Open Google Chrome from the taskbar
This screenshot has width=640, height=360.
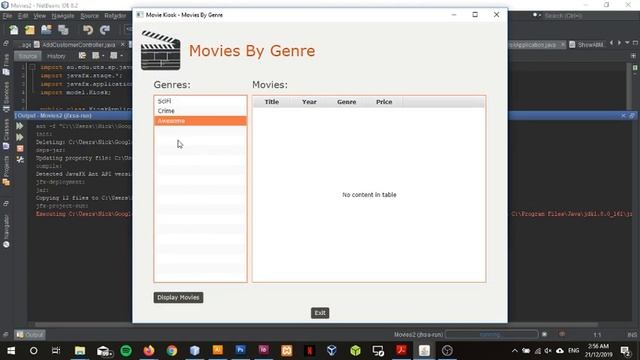click(172, 351)
